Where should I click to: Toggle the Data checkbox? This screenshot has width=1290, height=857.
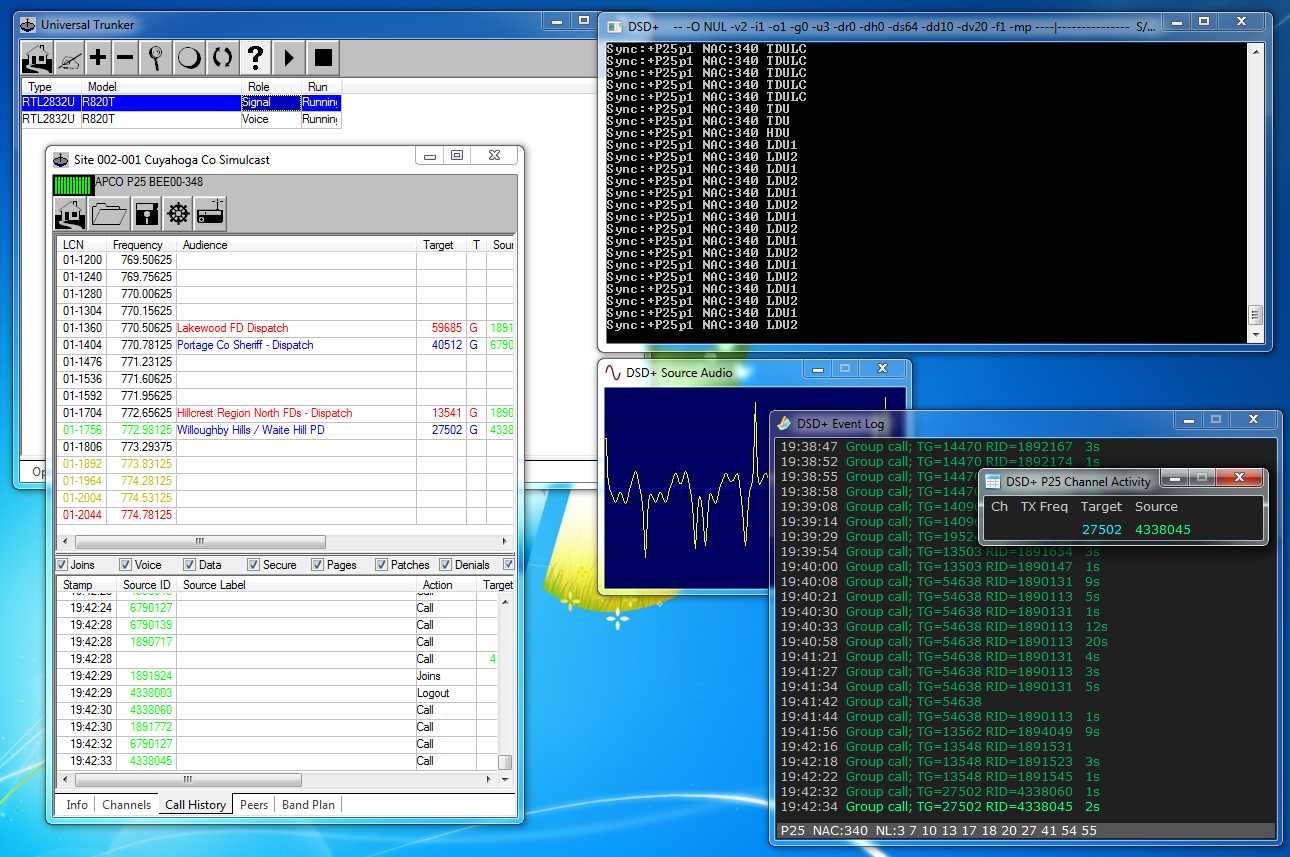pyautogui.click(x=189, y=565)
